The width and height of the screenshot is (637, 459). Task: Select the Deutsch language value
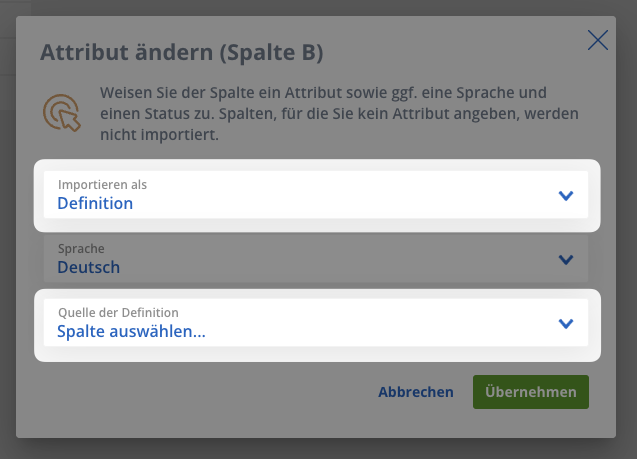click(89, 267)
